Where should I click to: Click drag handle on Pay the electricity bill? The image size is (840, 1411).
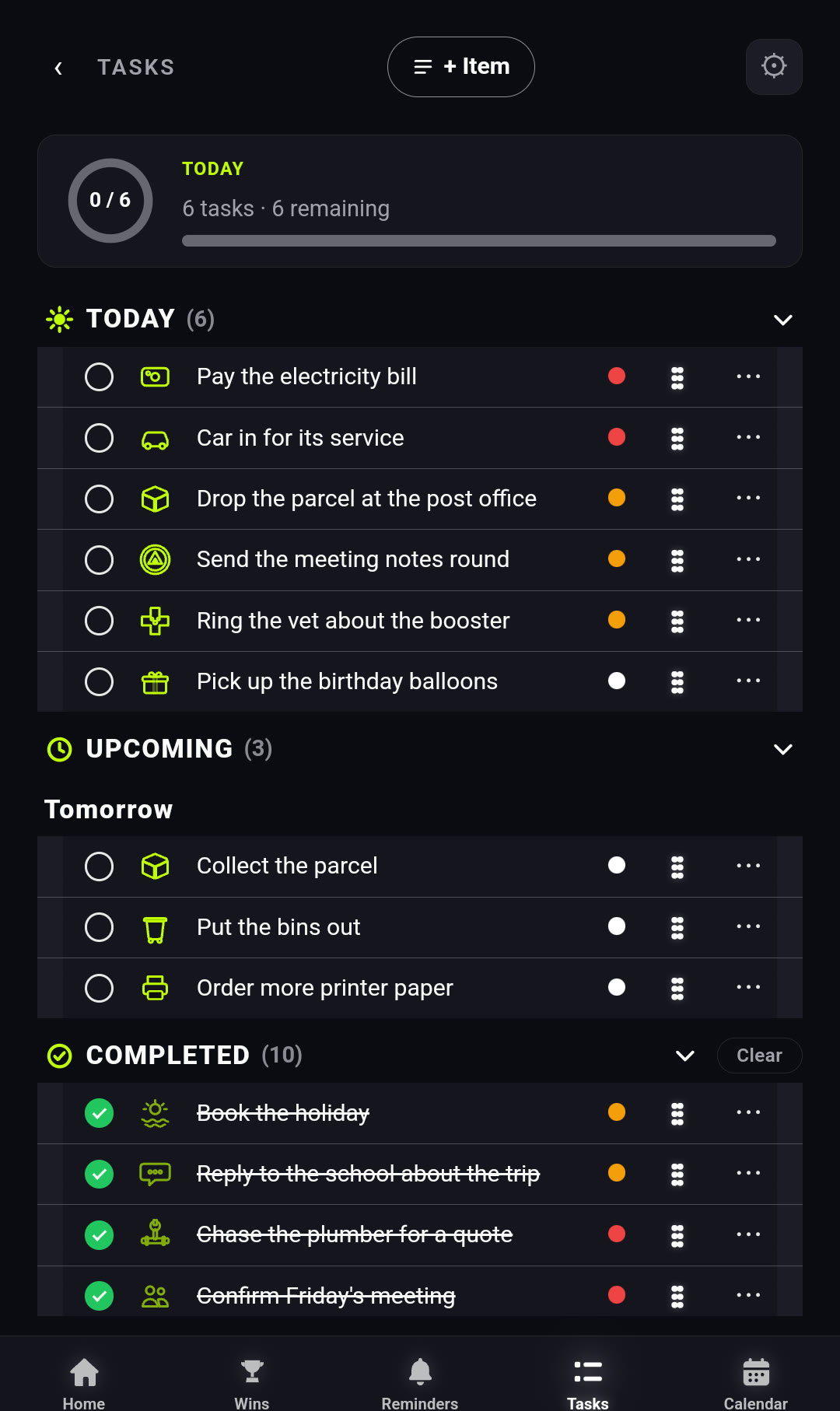[x=677, y=377]
